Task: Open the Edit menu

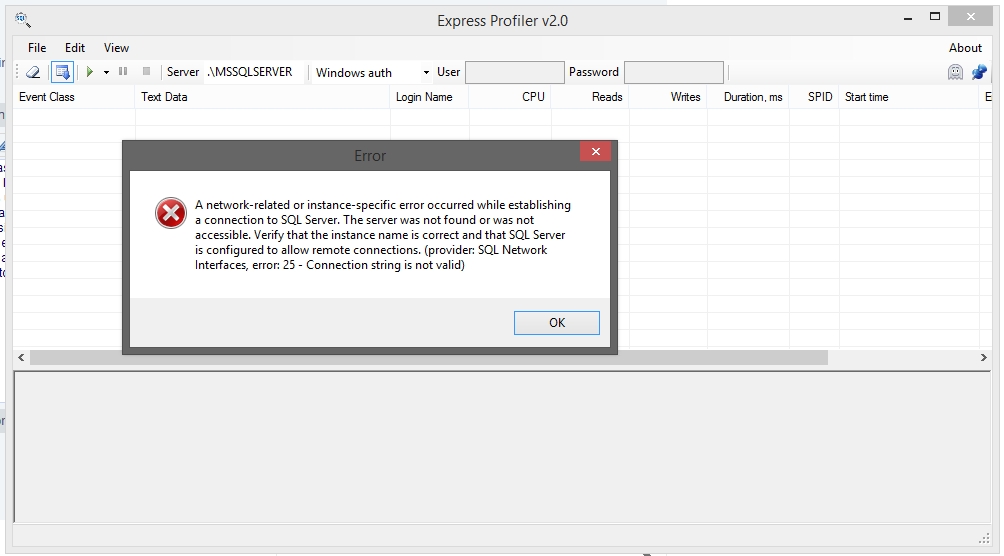Action: pyautogui.click(x=75, y=48)
